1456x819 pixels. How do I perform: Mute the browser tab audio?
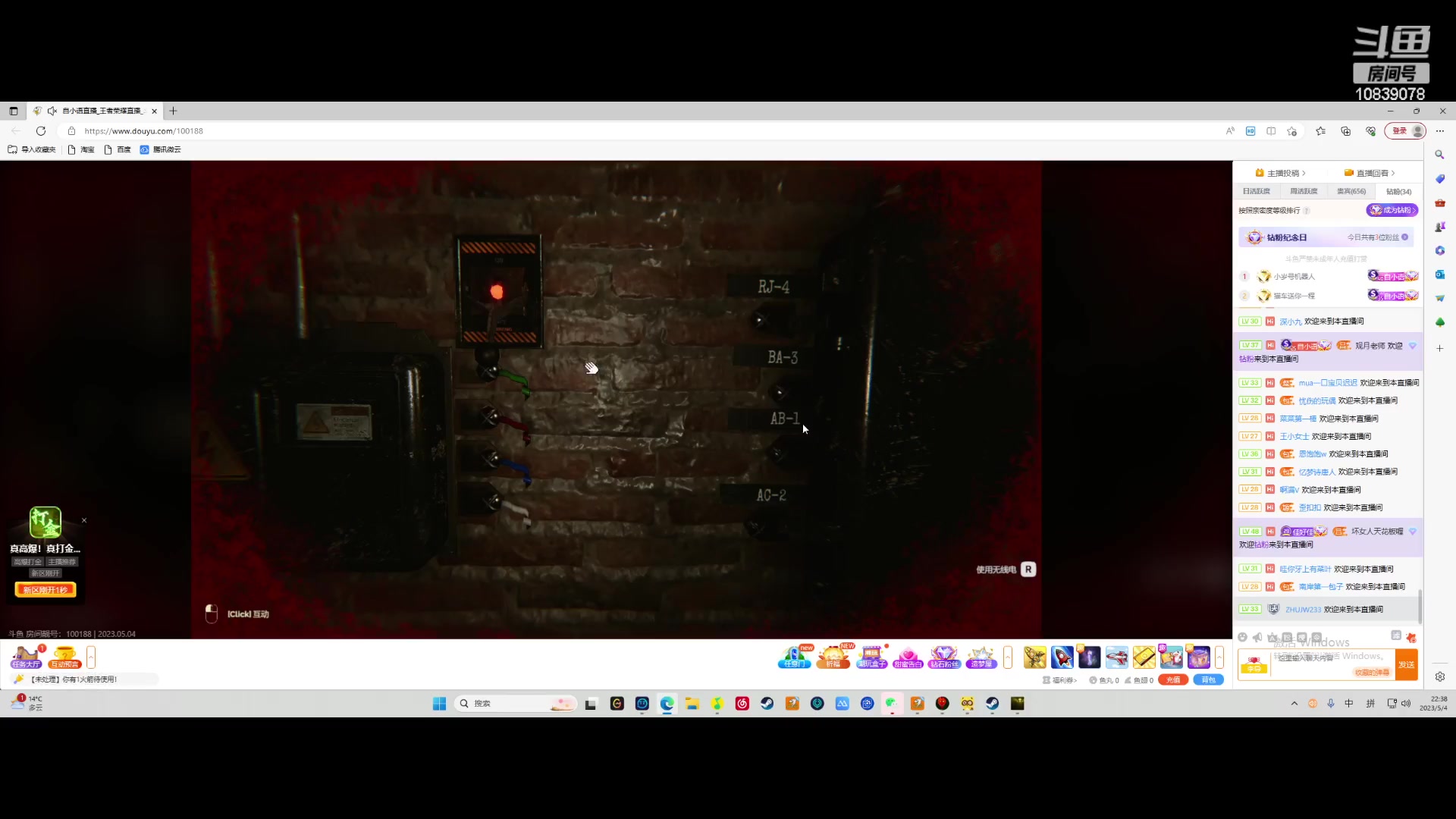point(52,111)
